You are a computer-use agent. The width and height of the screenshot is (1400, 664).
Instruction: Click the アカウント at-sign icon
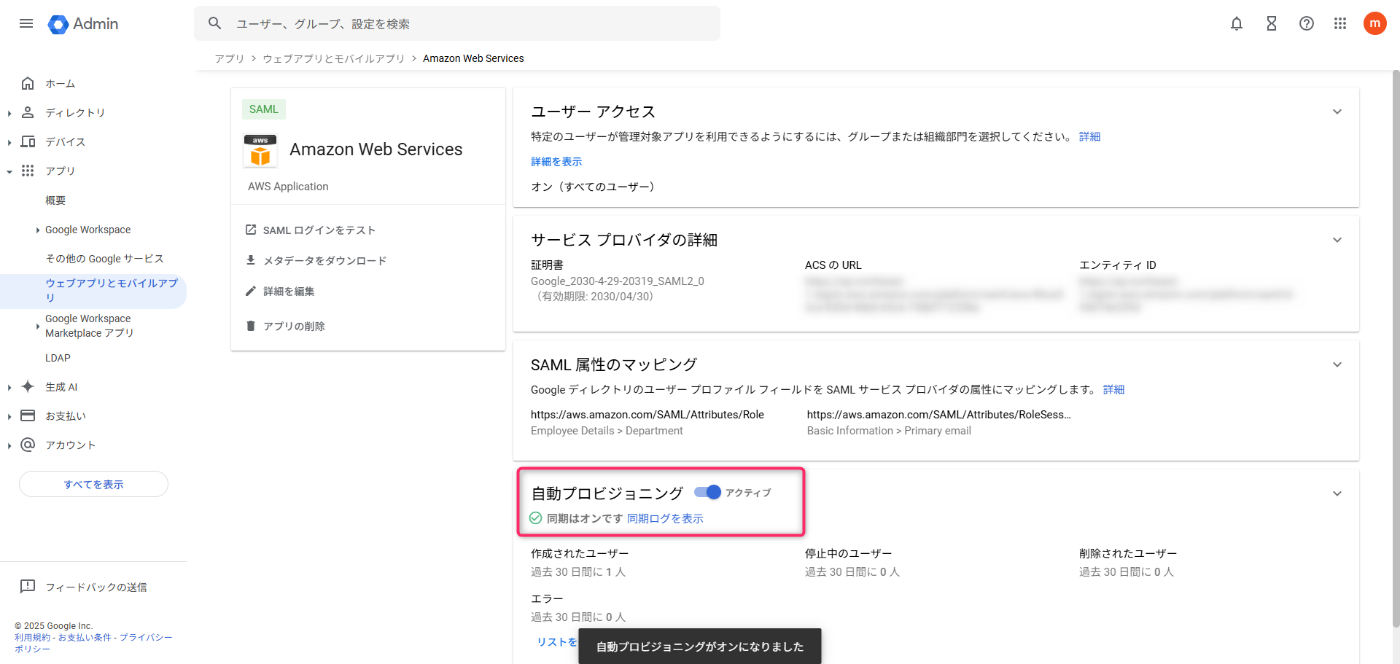click(x=28, y=445)
